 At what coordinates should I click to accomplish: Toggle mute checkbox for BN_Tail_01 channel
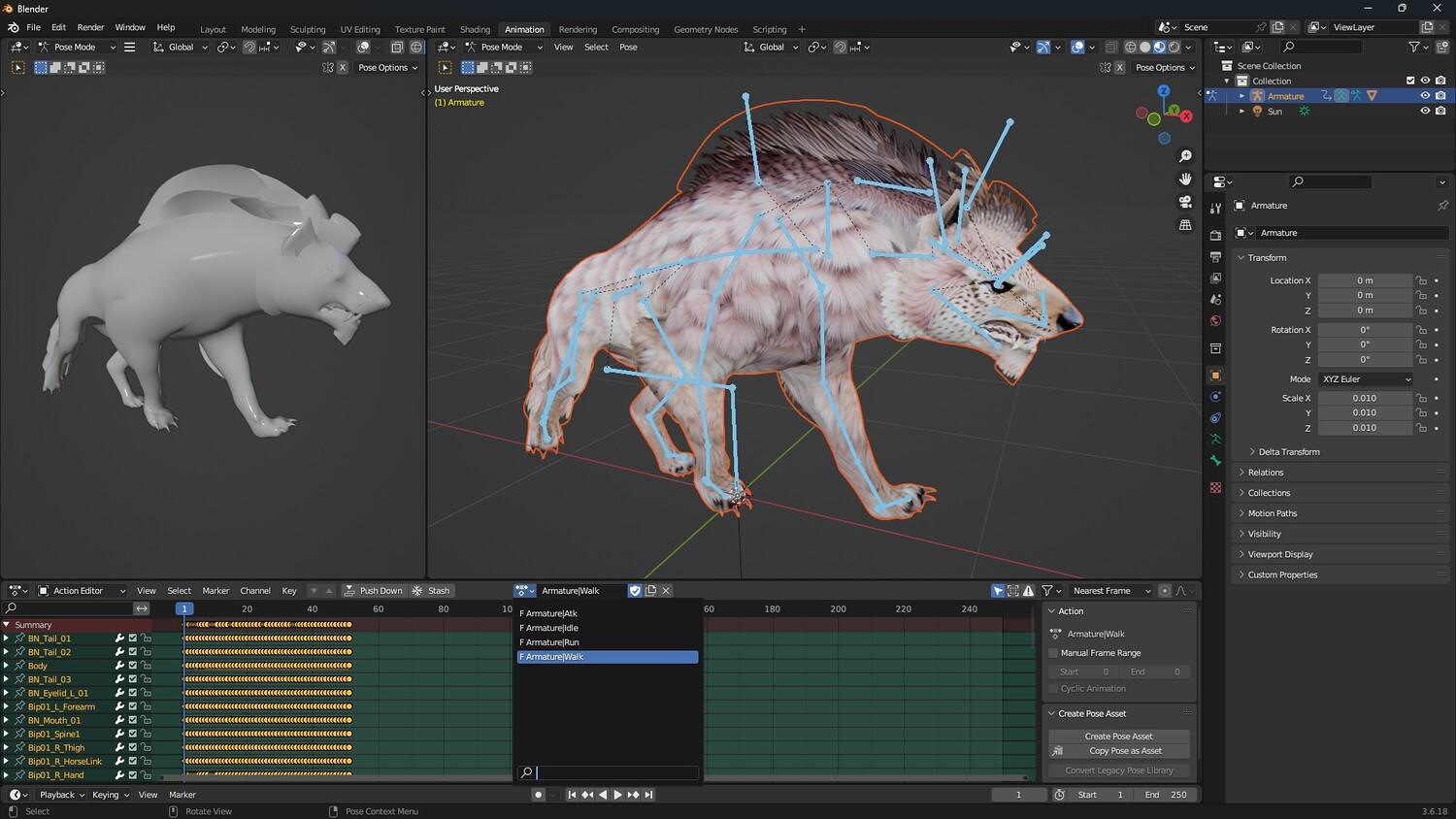pos(133,639)
